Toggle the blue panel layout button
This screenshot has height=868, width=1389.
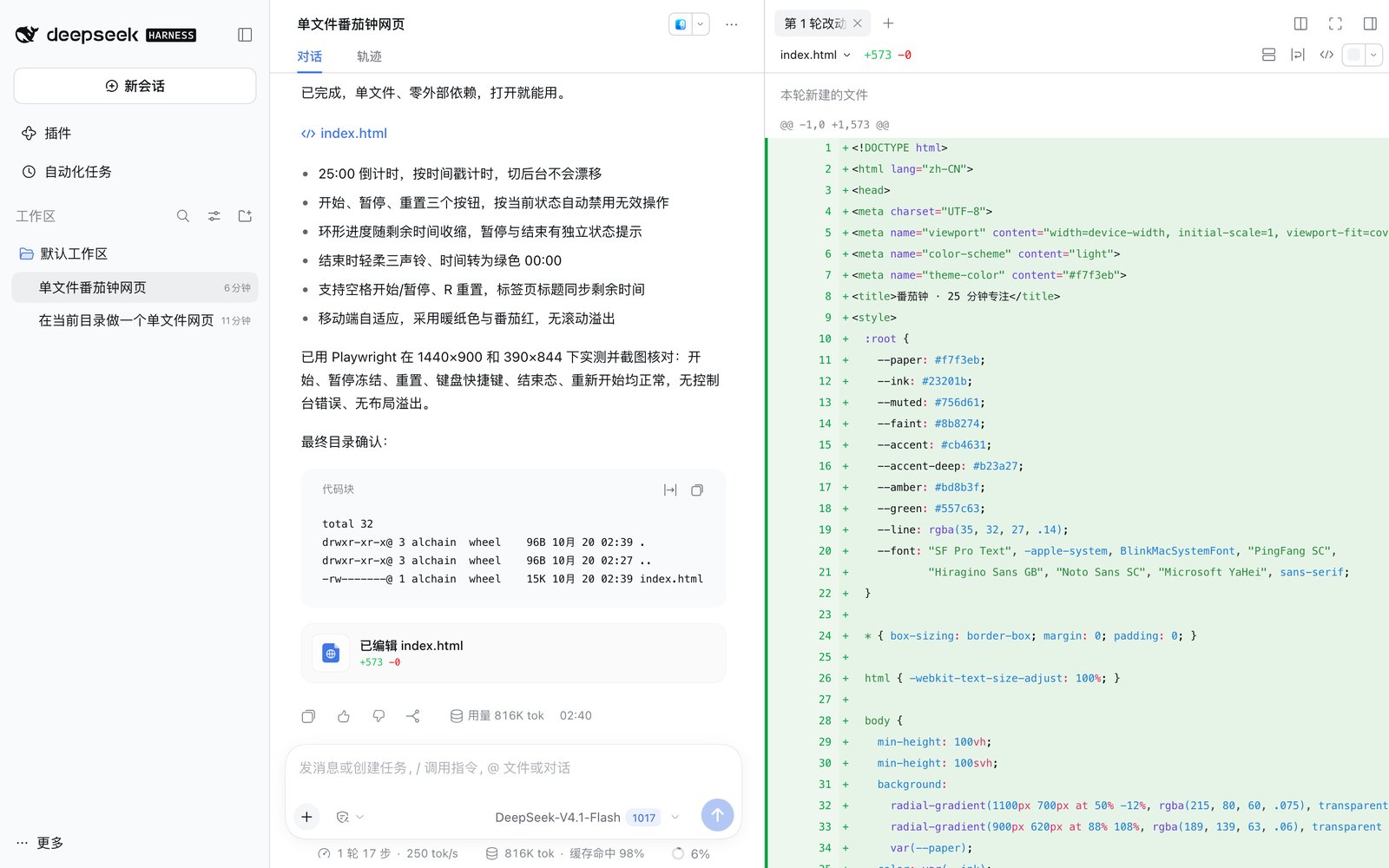(x=681, y=24)
